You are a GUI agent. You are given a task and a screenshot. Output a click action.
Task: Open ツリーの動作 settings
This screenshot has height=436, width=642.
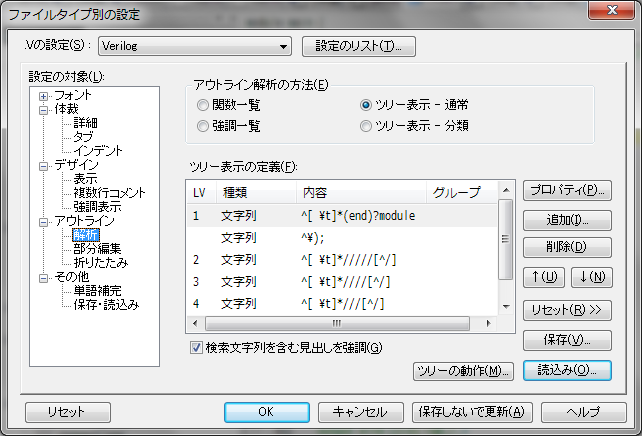point(463,371)
